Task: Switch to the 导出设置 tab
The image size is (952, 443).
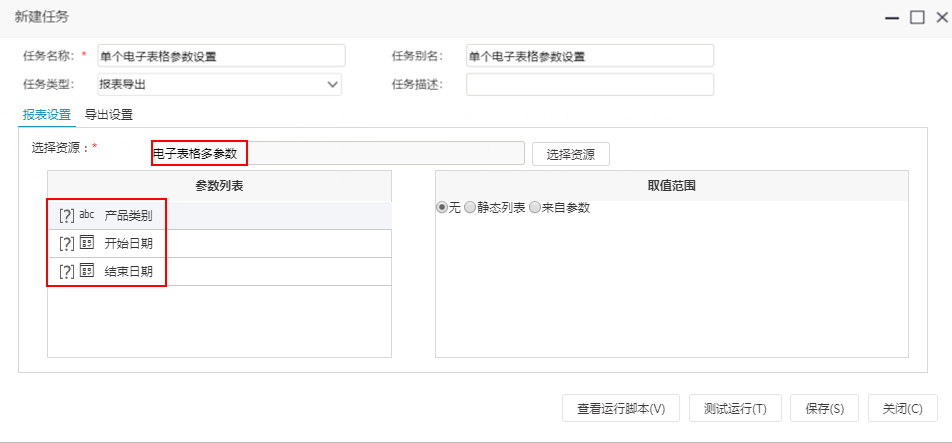Action: coord(109,114)
